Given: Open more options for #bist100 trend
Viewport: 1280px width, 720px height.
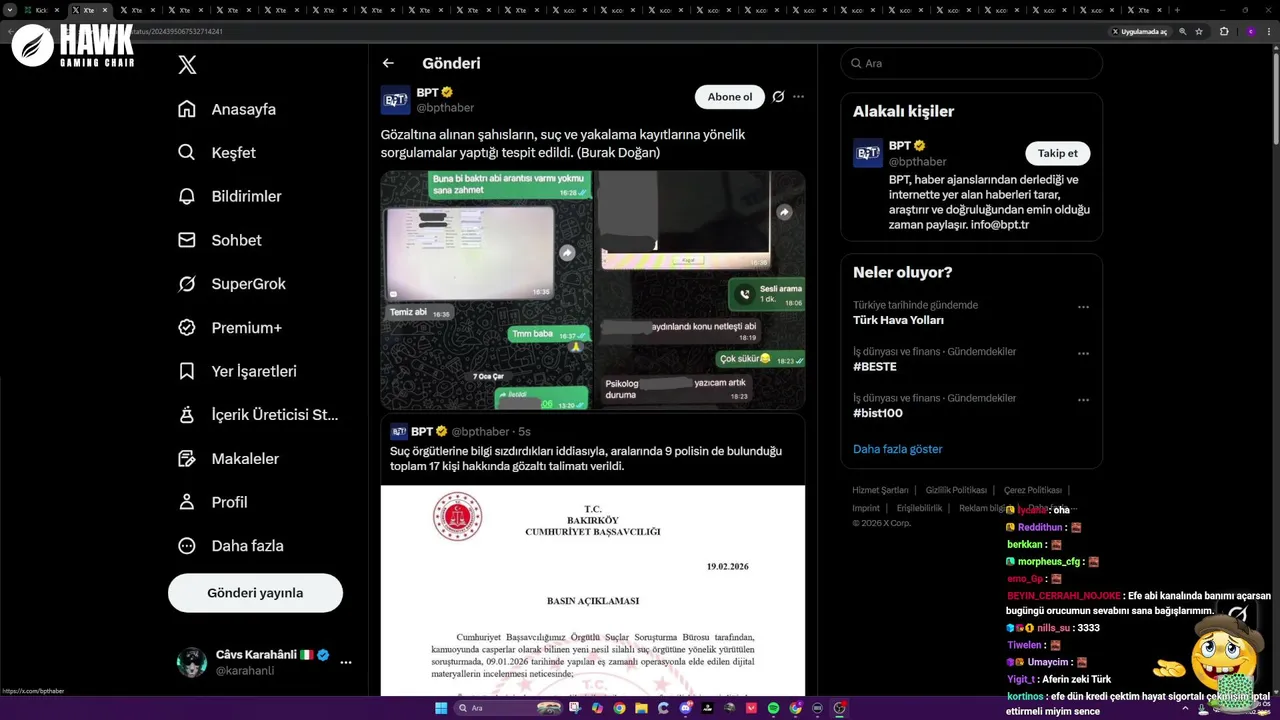Looking at the screenshot, I should pyautogui.click(x=1083, y=400).
